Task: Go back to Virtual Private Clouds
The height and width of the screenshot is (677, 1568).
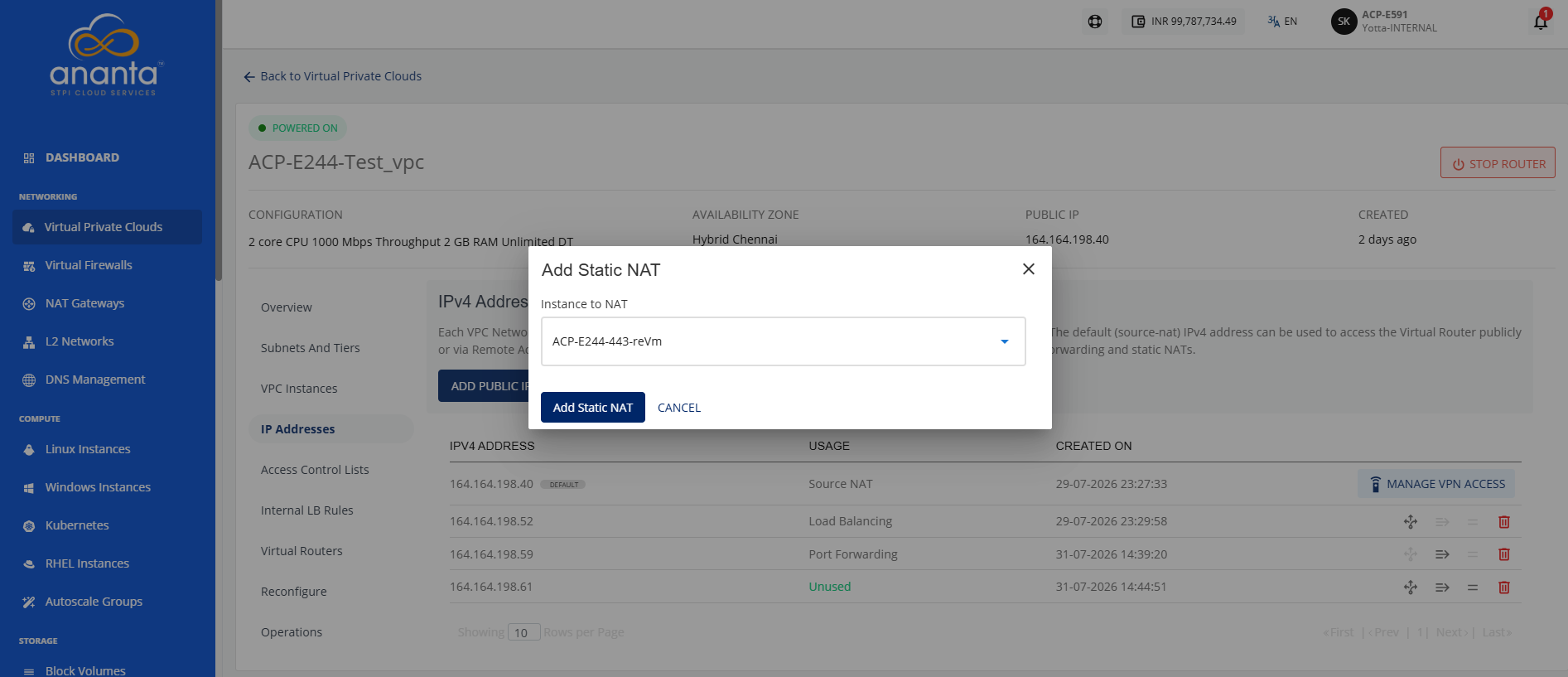Action: pyautogui.click(x=333, y=76)
